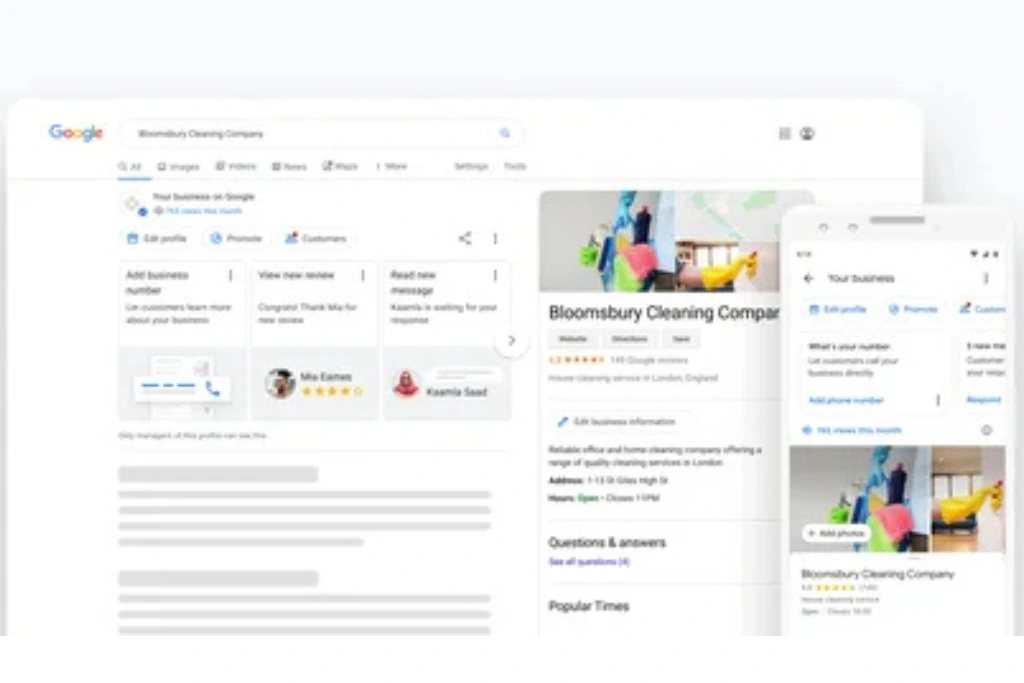
Task: Click the desktop views this month link
Action: point(204,211)
